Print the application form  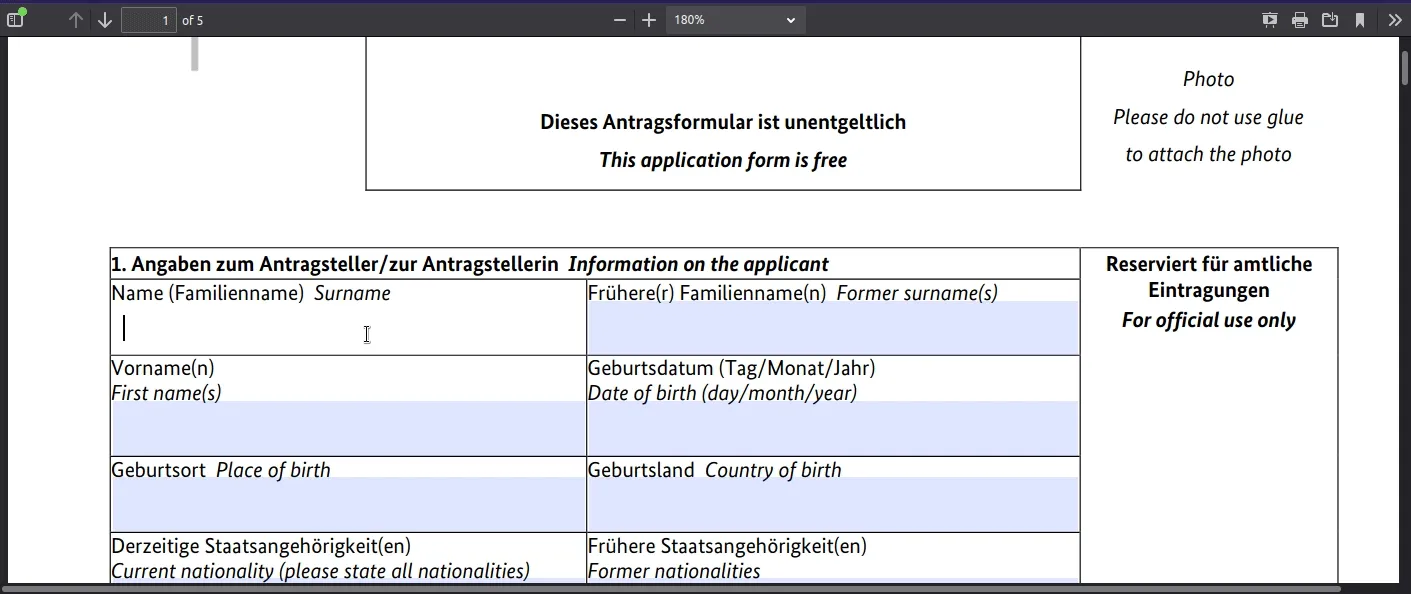1299,19
